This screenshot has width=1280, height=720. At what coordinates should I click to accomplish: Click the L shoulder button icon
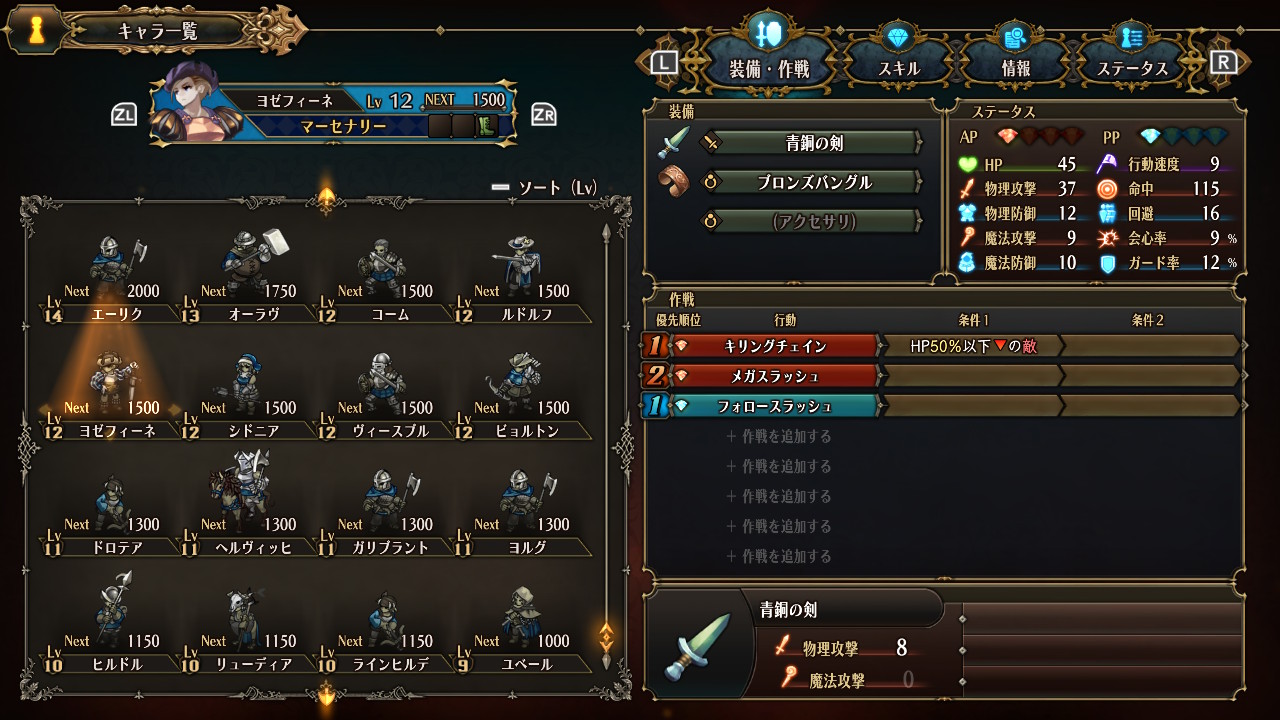click(x=664, y=63)
